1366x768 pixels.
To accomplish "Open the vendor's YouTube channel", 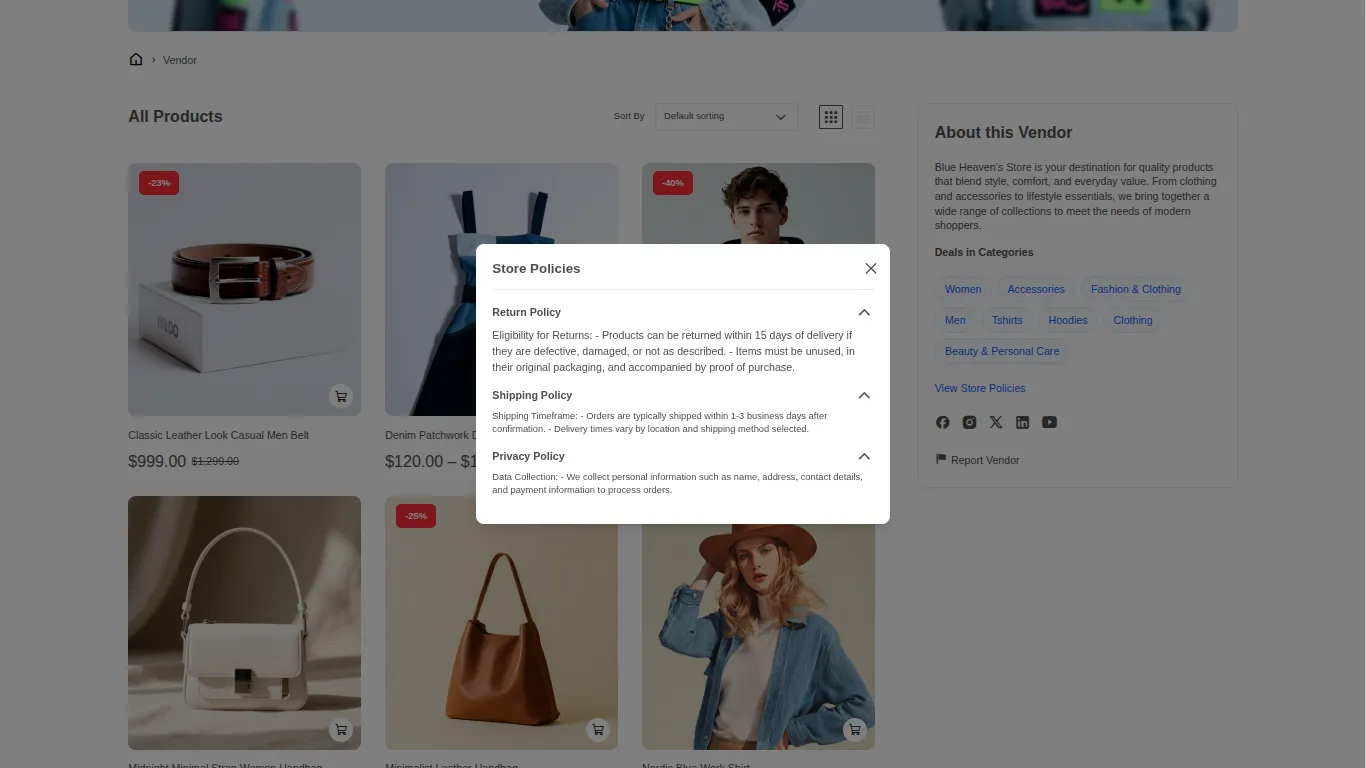I will click(x=1049, y=422).
